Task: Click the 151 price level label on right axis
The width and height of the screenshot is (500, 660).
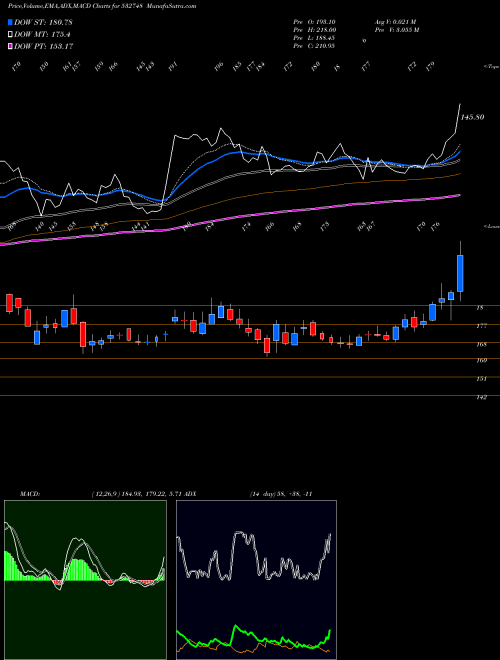Action: tap(482, 379)
